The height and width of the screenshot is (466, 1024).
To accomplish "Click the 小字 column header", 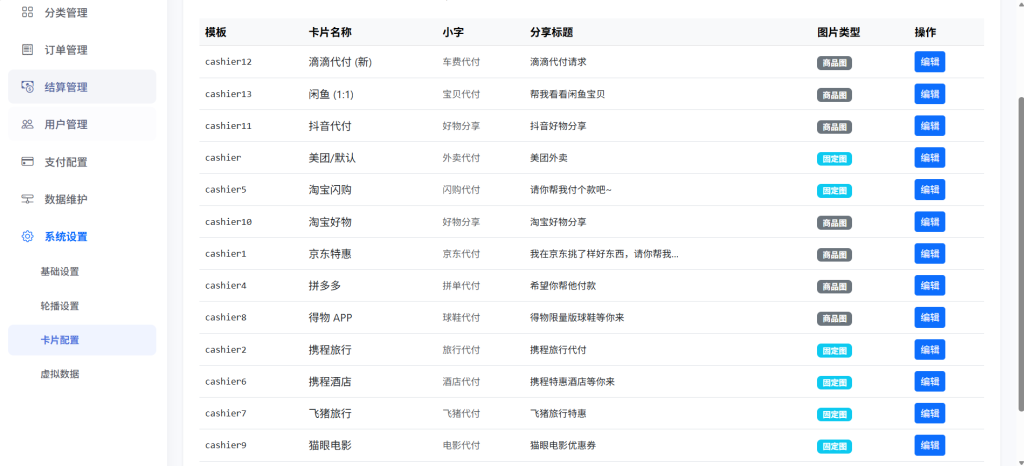I will point(453,32).
